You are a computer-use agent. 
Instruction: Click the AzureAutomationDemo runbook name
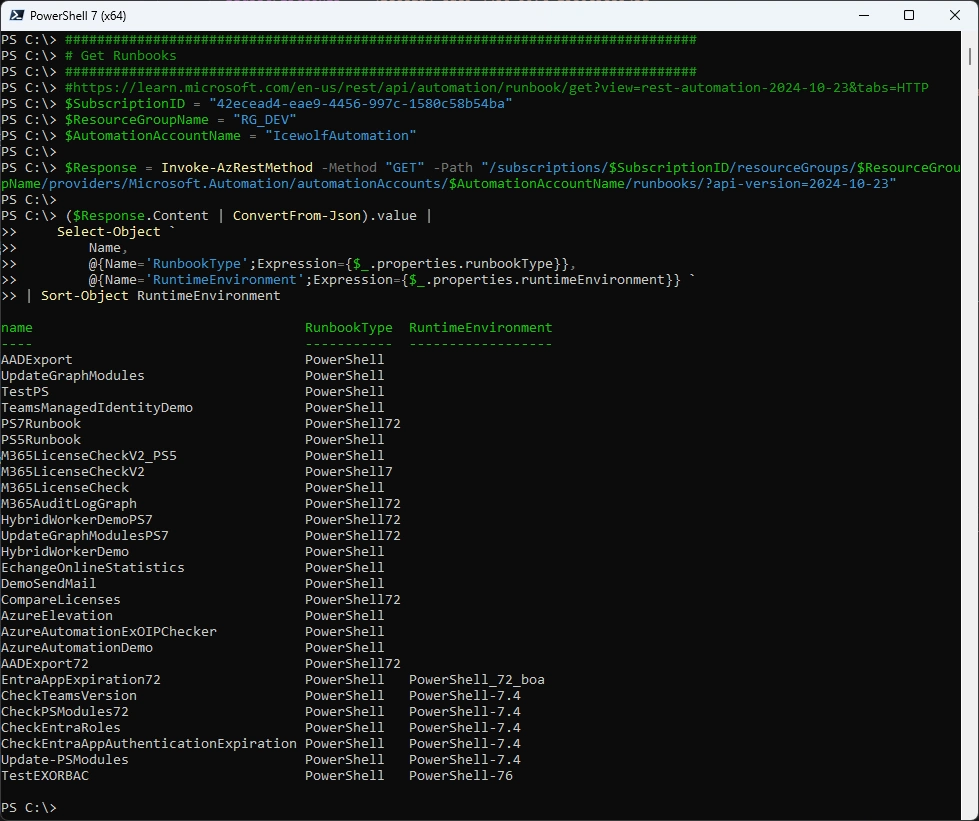tap(77, 648)
